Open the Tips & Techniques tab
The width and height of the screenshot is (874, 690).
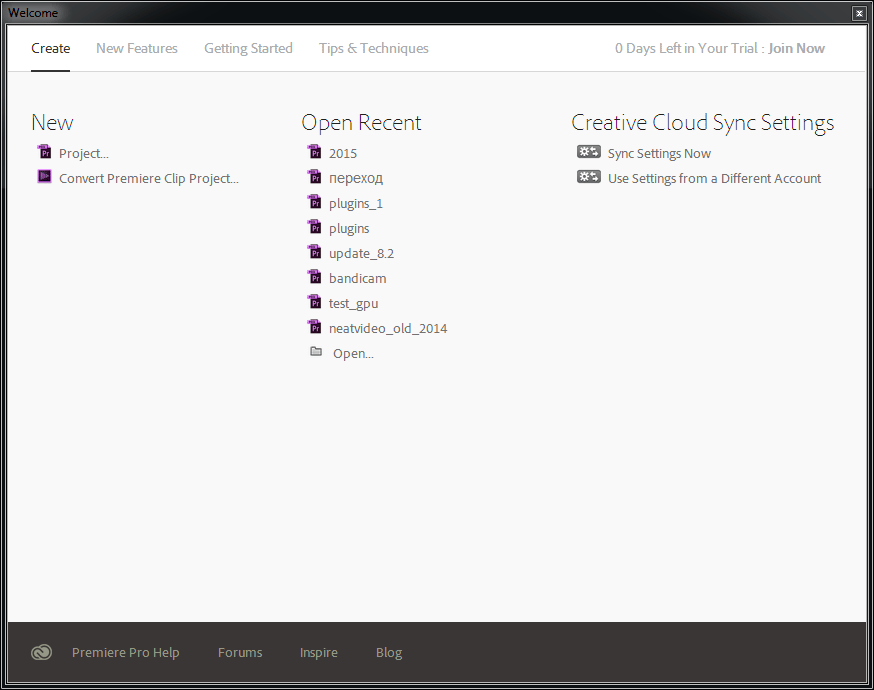[x=373, y=48]
